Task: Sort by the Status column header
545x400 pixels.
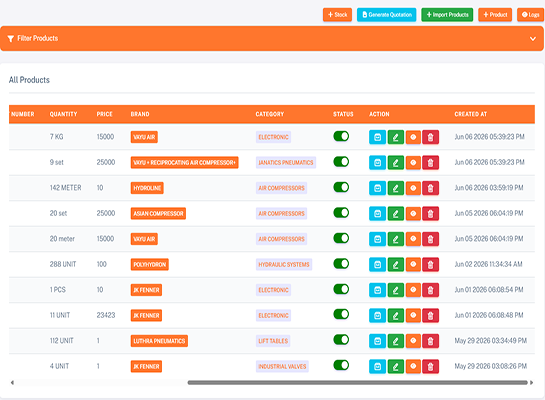Action: pos(343,114)
